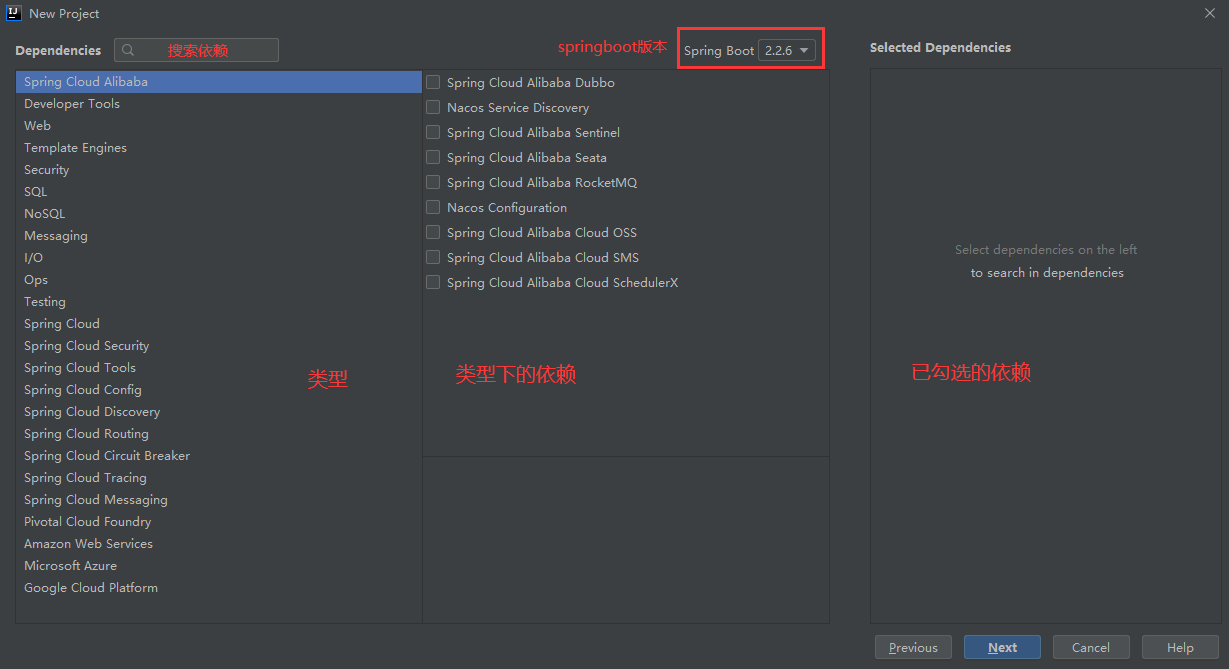
Task: Select Microsoft Azure category
Action: pos(219,566)
